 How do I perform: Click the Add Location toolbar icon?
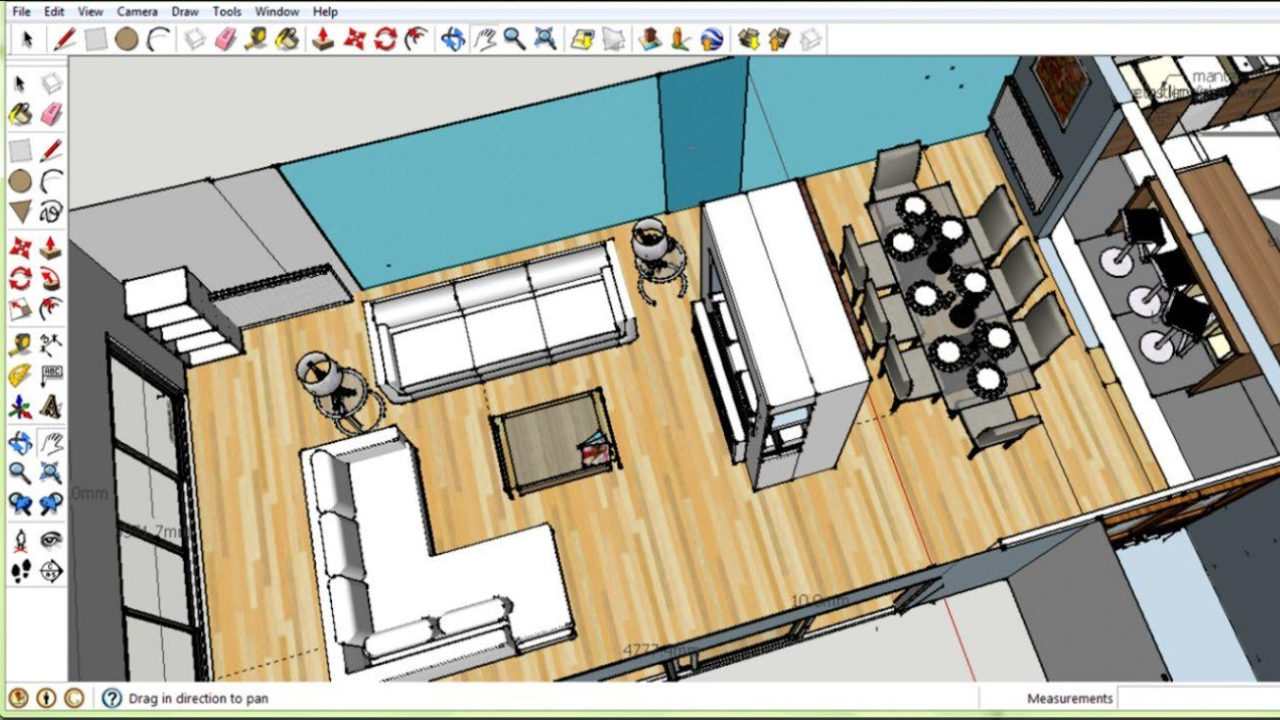pos(582,39)
